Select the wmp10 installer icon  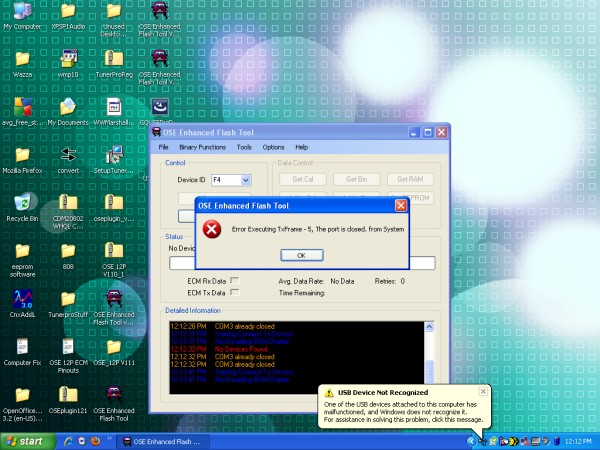68,64
